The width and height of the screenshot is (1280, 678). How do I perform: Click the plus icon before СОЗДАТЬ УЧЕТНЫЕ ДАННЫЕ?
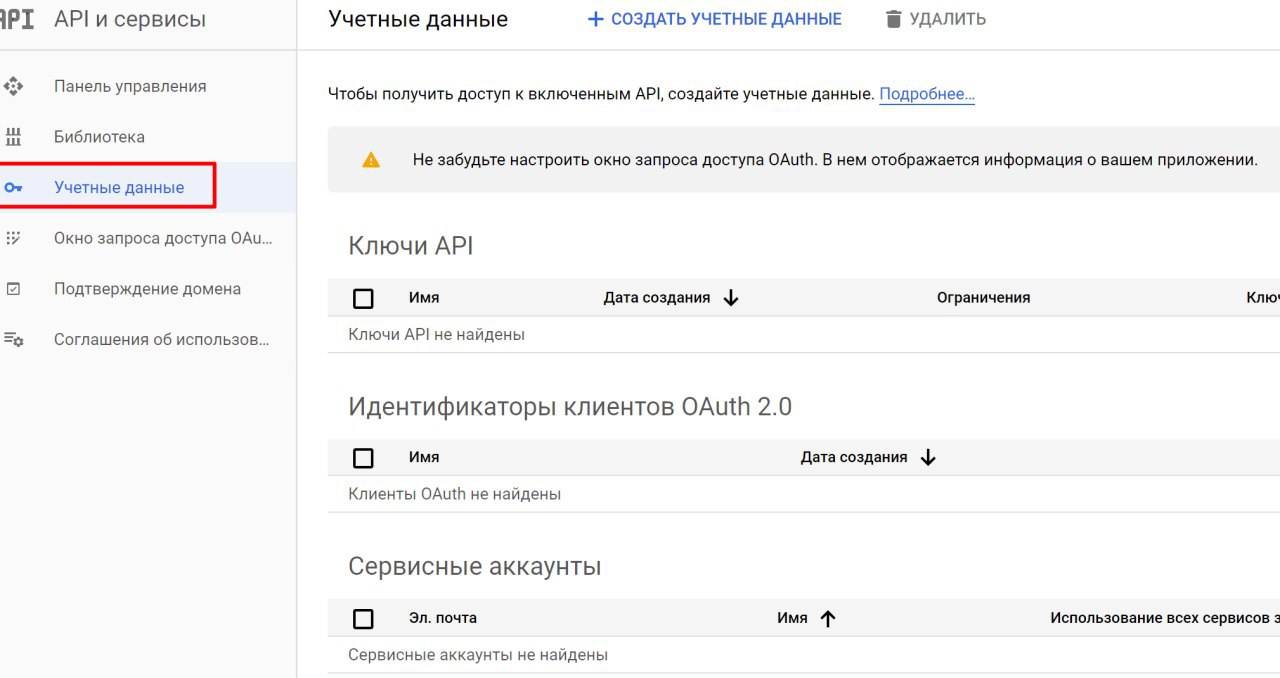pos(595,19)
